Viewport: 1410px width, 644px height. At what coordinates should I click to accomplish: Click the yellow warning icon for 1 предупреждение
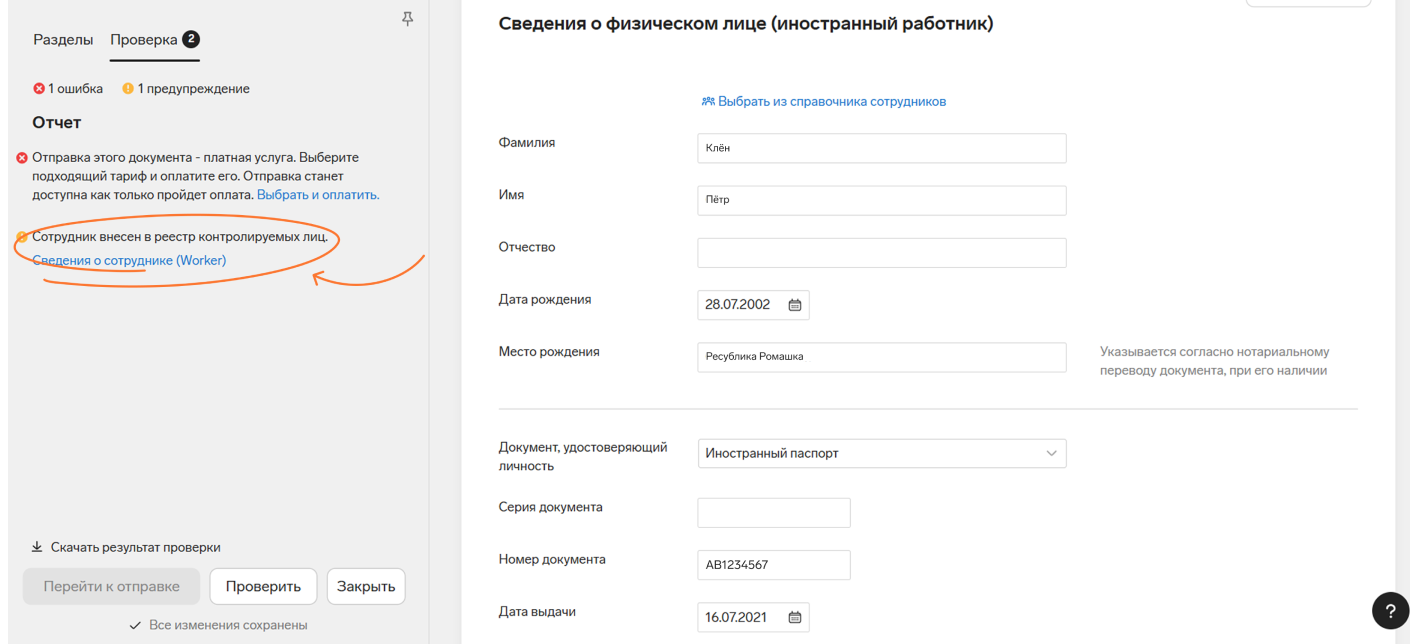tap(128, 89)
